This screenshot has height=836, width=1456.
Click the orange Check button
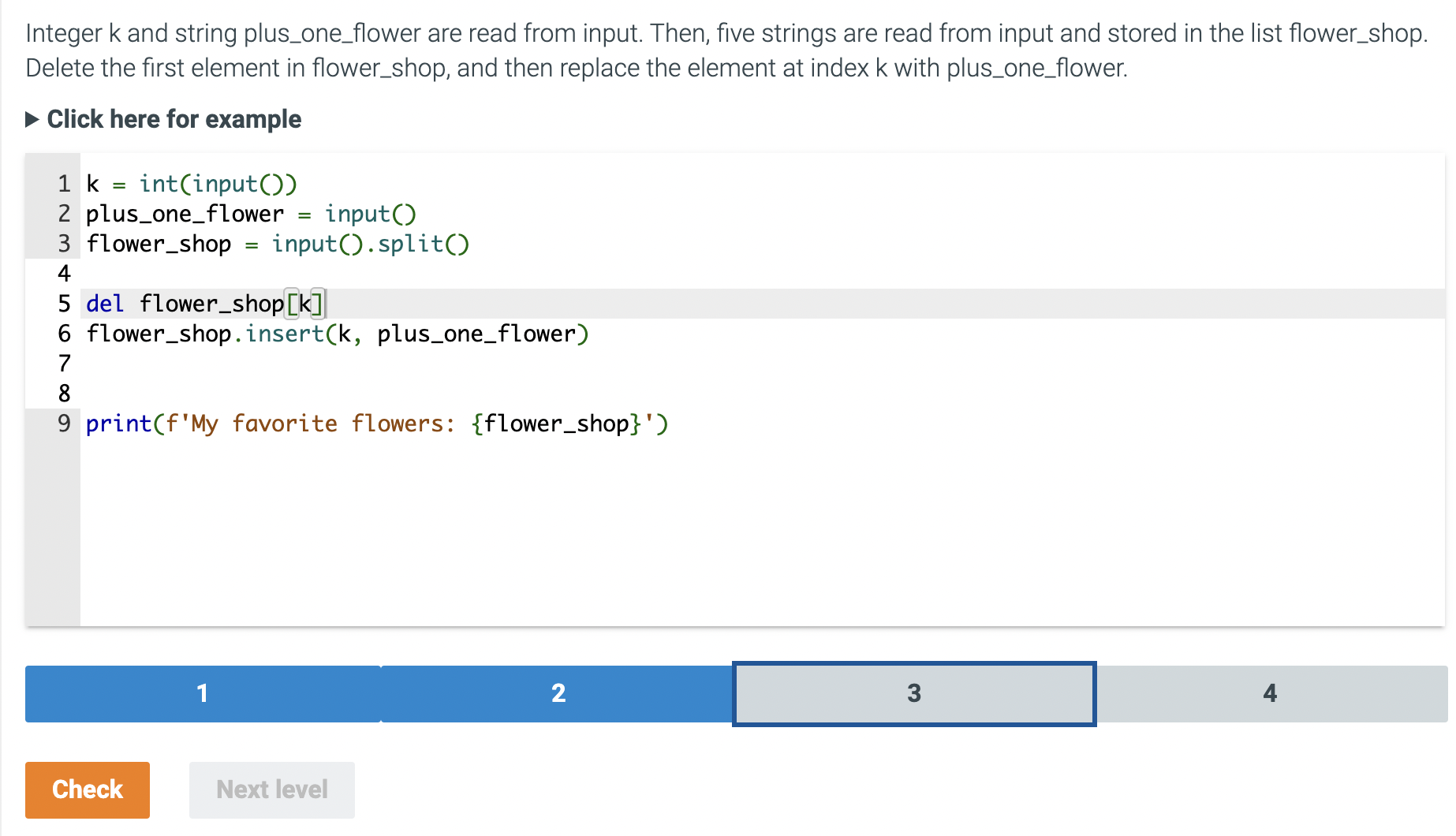click(x=87, y=789)
